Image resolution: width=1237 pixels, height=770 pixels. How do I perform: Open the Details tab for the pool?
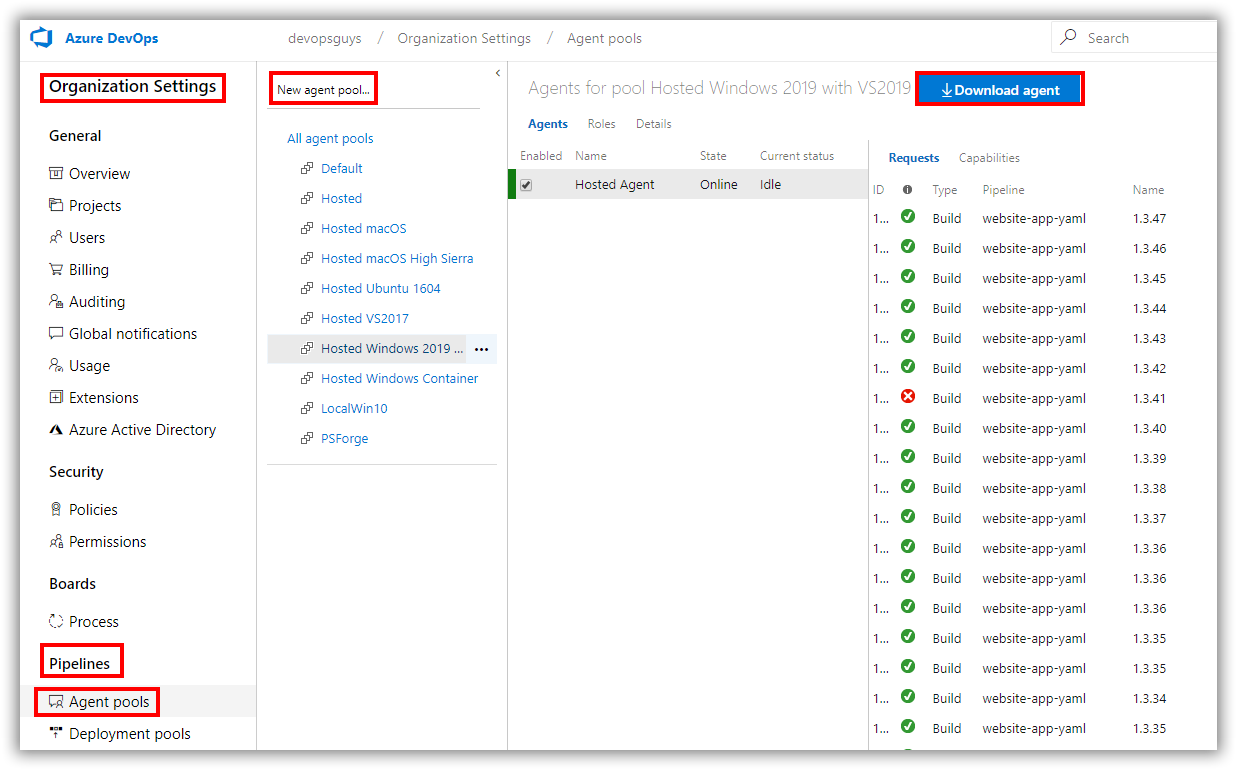pyautogui.click(x=653, y=123)
